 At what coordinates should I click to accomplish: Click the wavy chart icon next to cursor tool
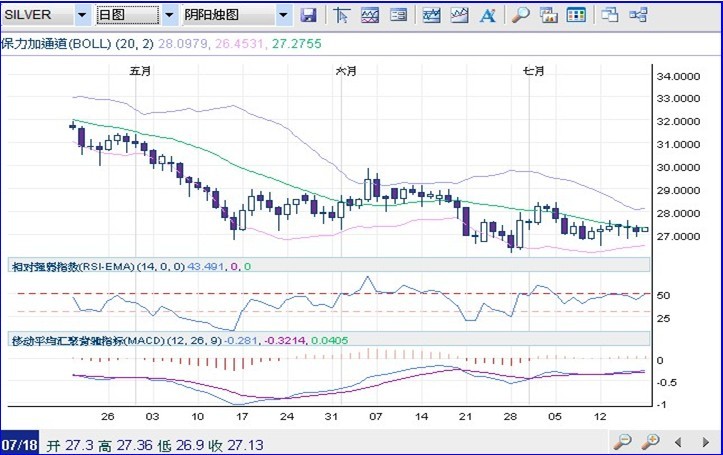370,15
